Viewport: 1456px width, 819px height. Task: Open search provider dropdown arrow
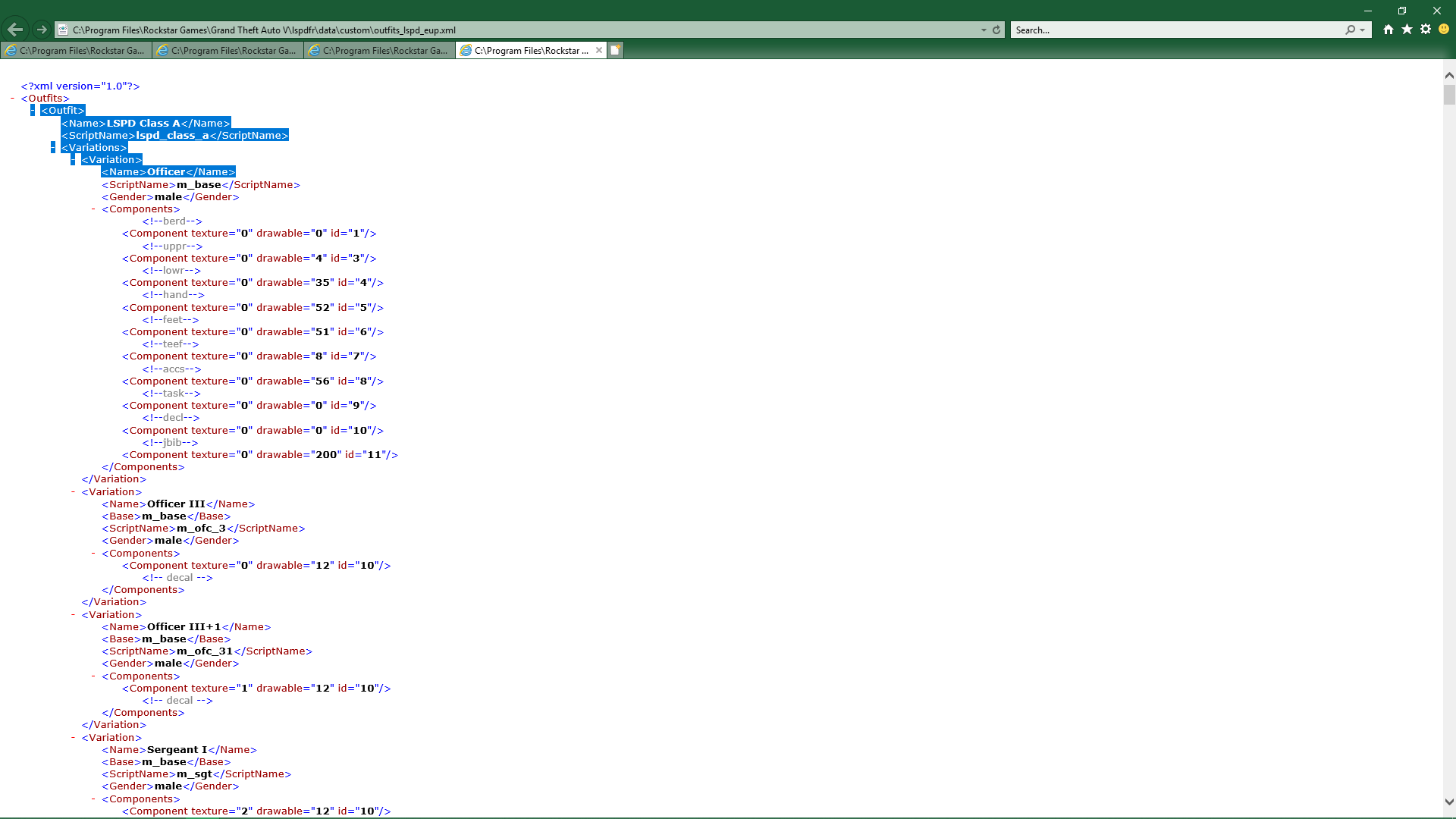[x=1363, y=30]
